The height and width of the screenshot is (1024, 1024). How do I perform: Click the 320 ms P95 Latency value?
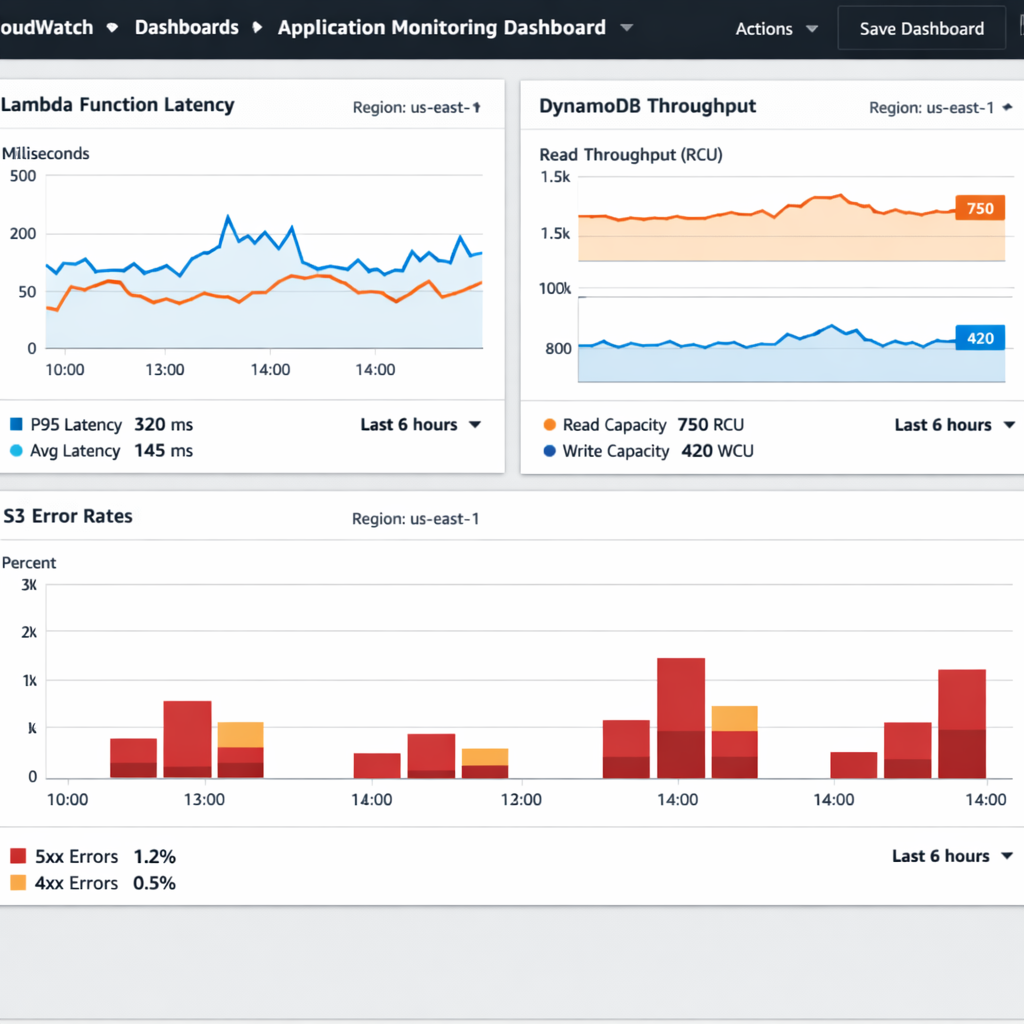(163, 424)
